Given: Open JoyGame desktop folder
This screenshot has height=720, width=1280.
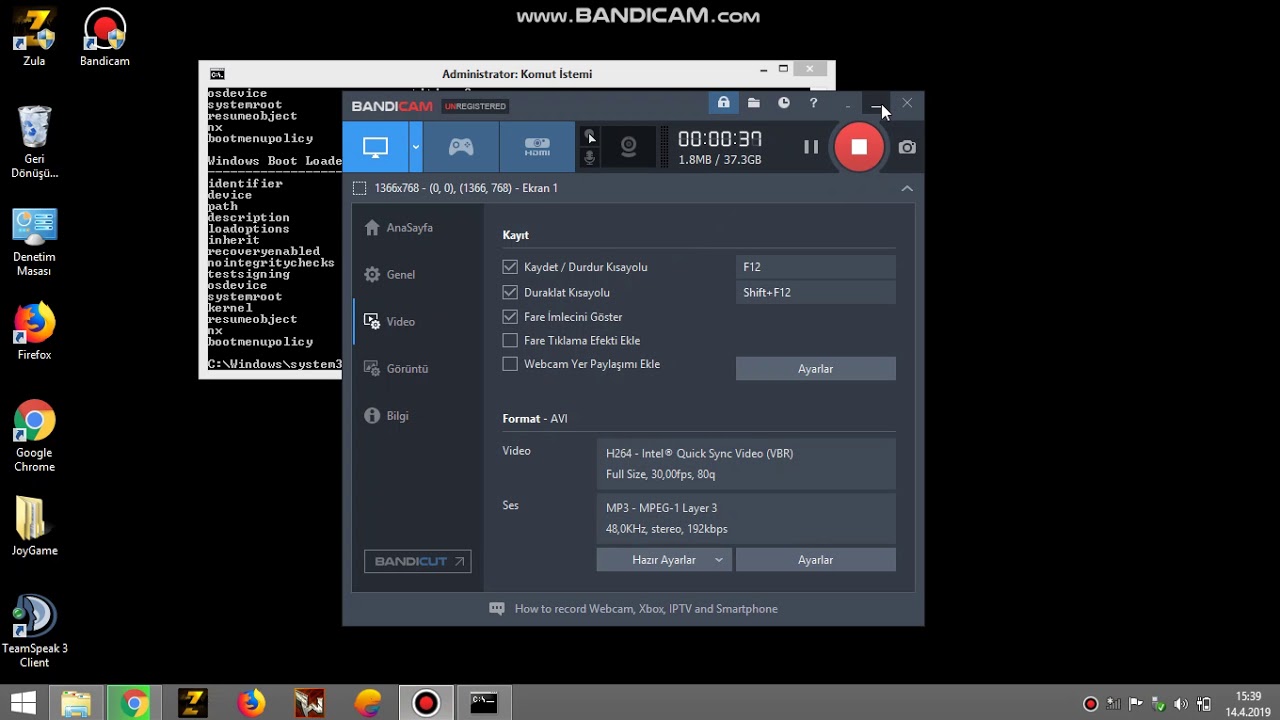Looking at the screenshot, I should point(34,526).
